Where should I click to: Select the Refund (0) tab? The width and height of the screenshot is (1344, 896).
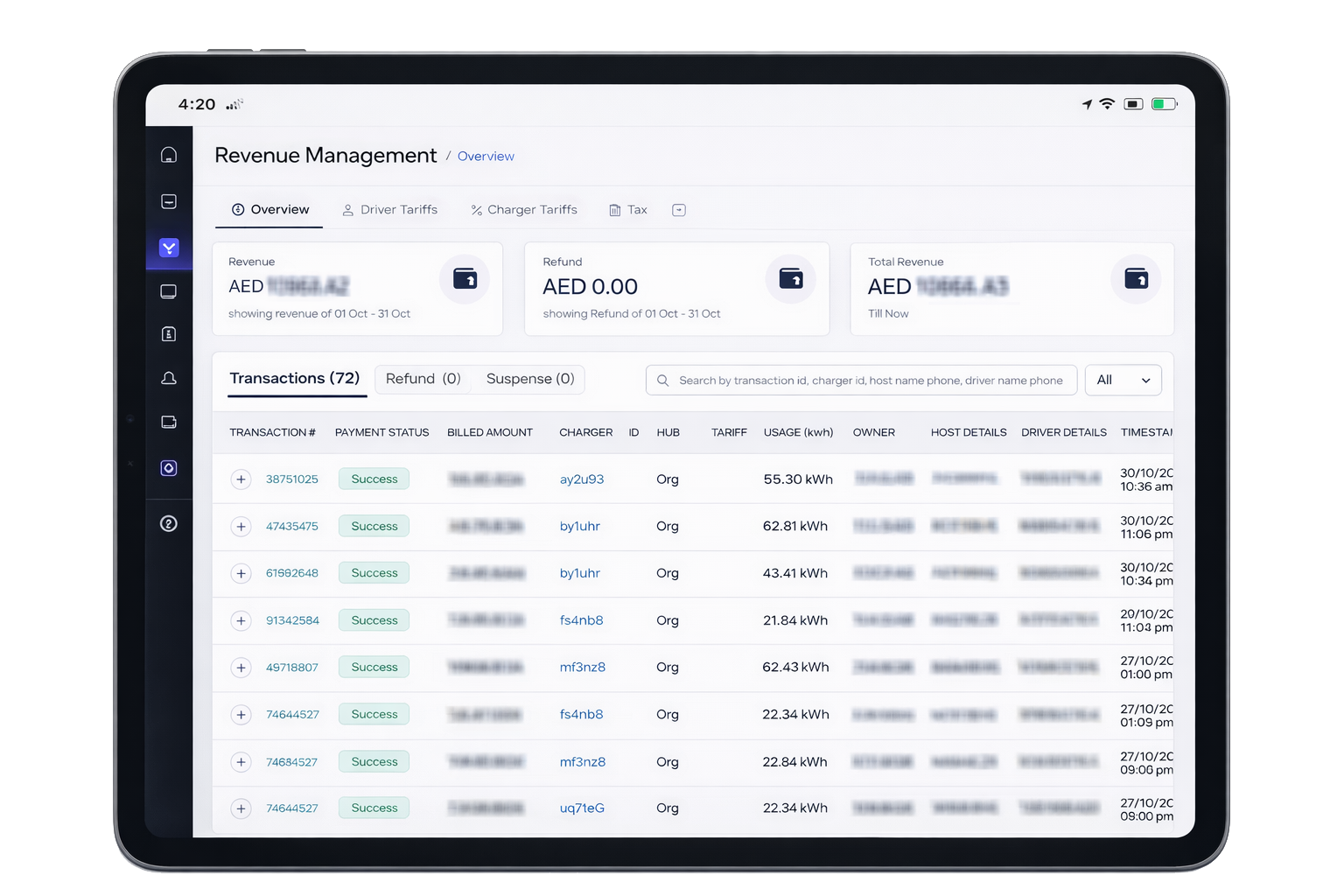(423, 379)
